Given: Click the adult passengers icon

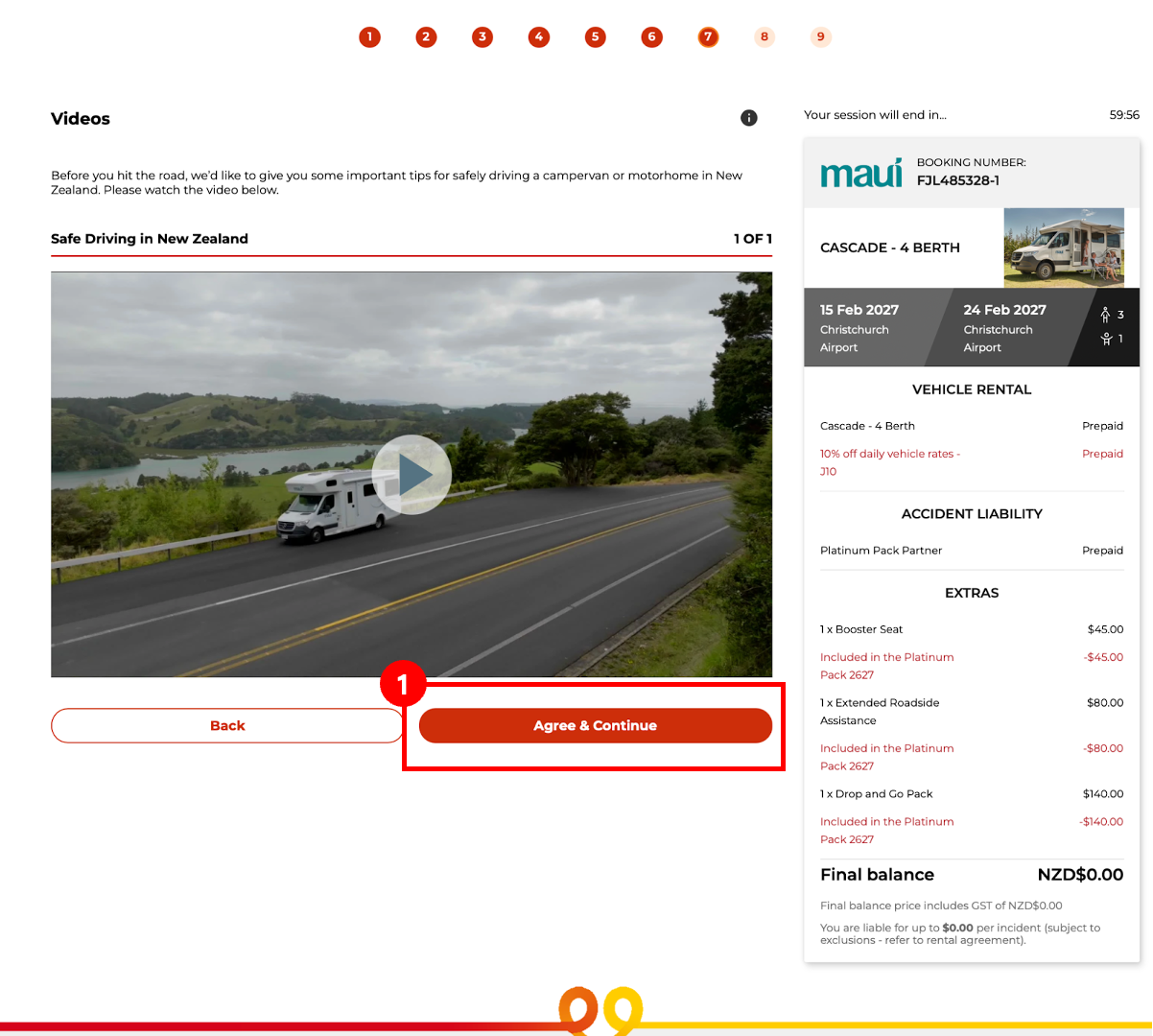Looking at the screenshot, I should click(1105, 315).
